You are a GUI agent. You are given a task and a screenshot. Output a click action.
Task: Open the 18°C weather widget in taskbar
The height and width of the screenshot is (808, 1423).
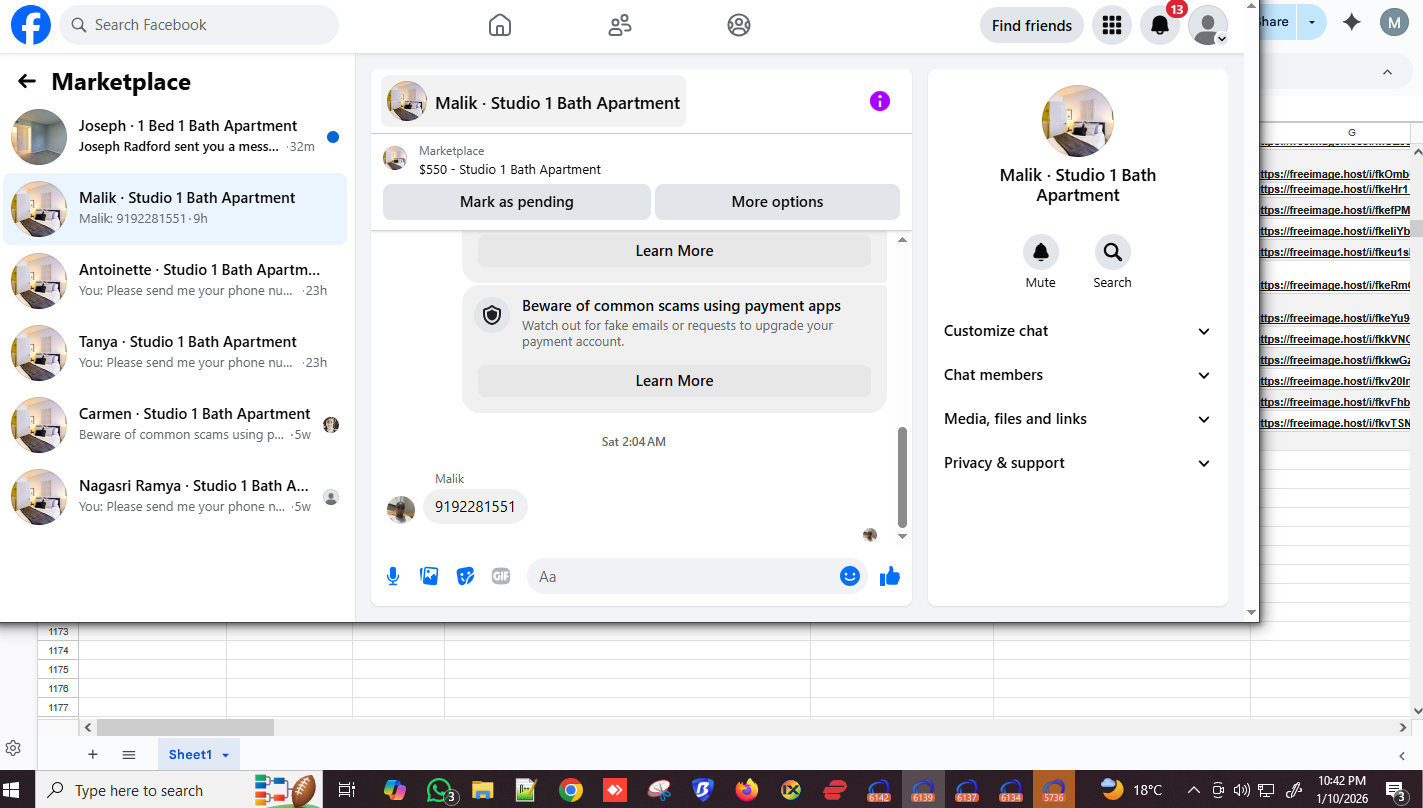pyautogui.click(x=1131, y=790)
